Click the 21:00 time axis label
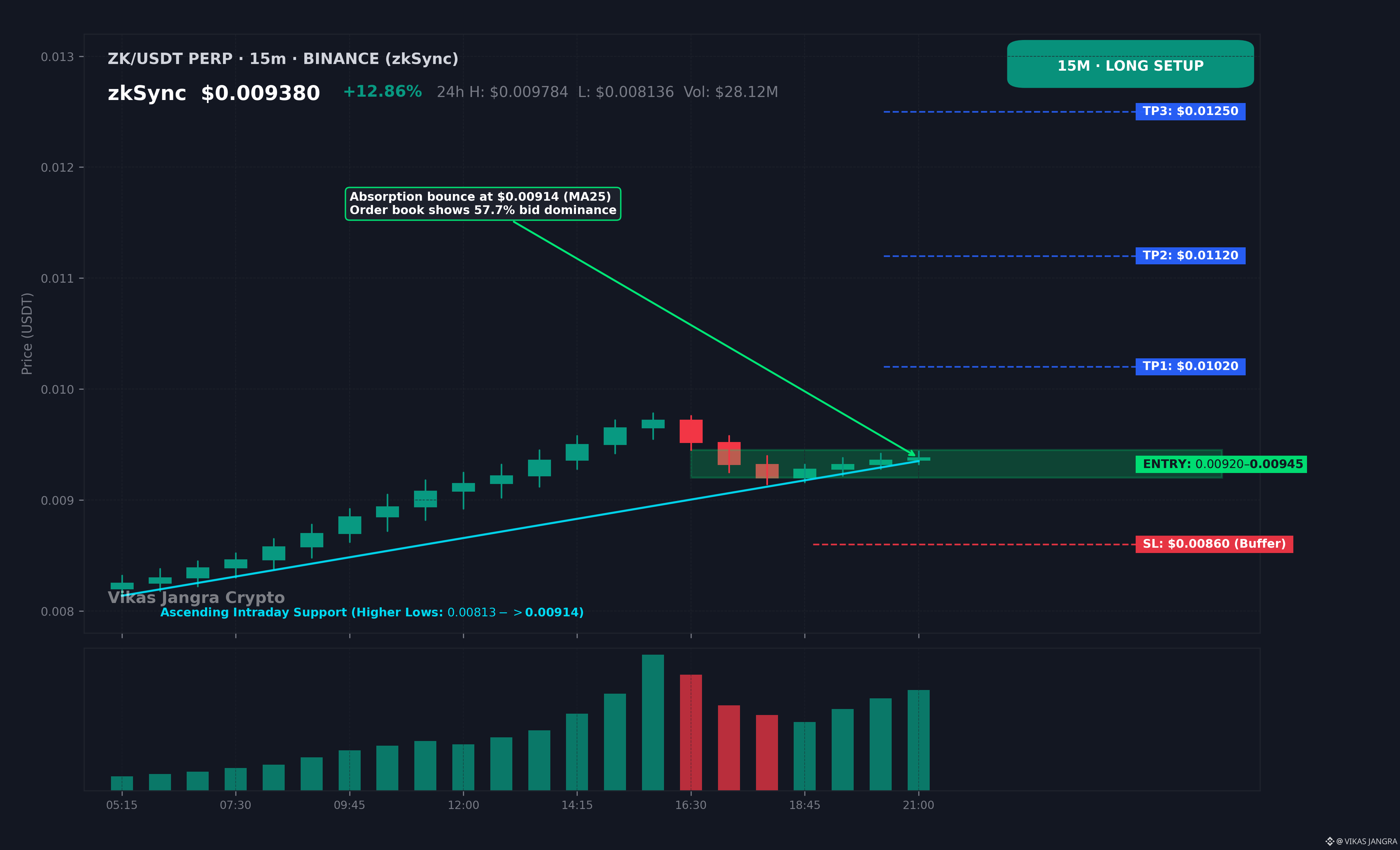 [x=919, y=805]
